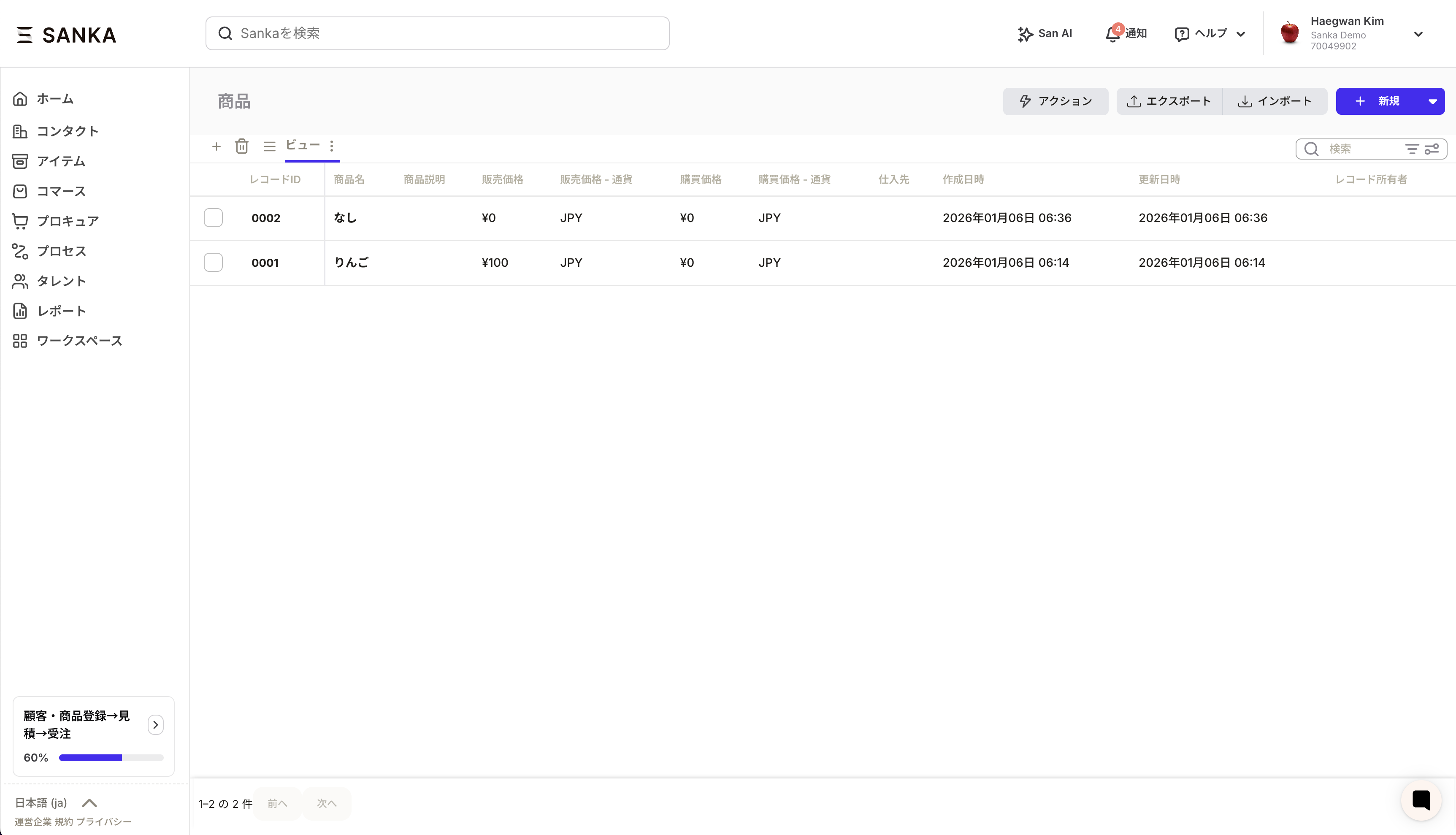
Task: Open the filter icon in table search
Action: 1412,149
